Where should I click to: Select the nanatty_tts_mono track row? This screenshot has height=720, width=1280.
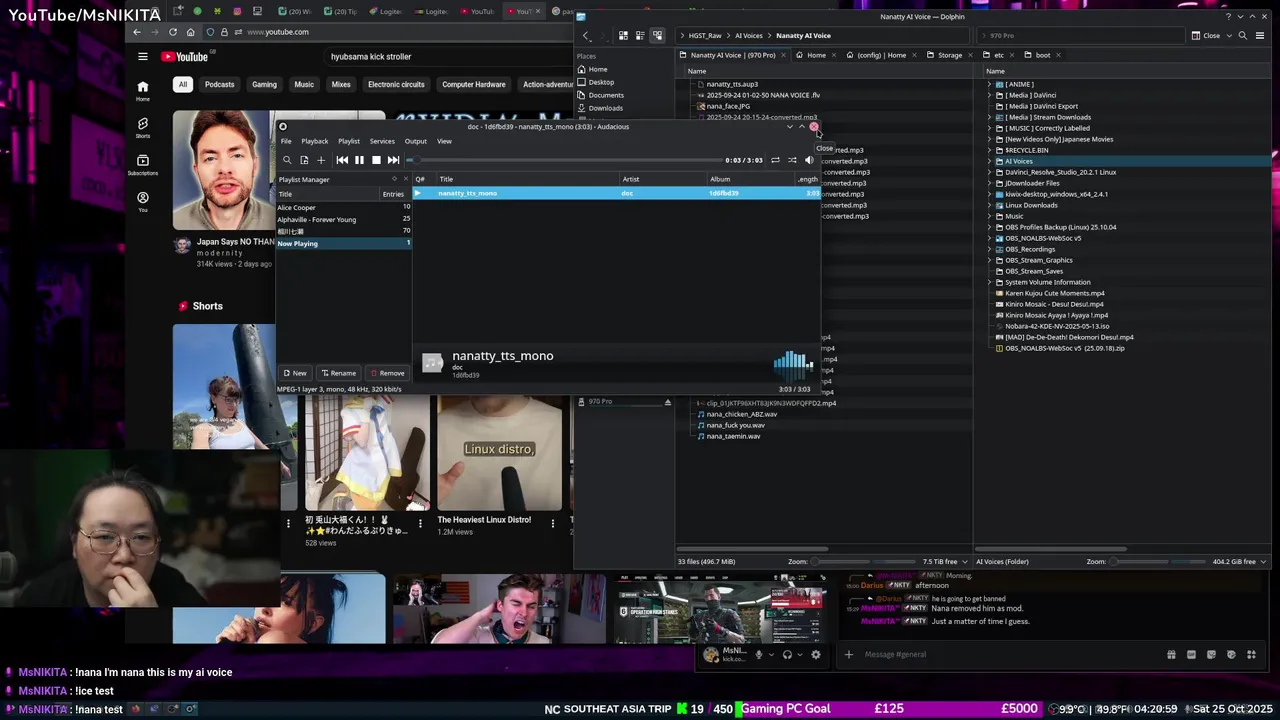616,193
